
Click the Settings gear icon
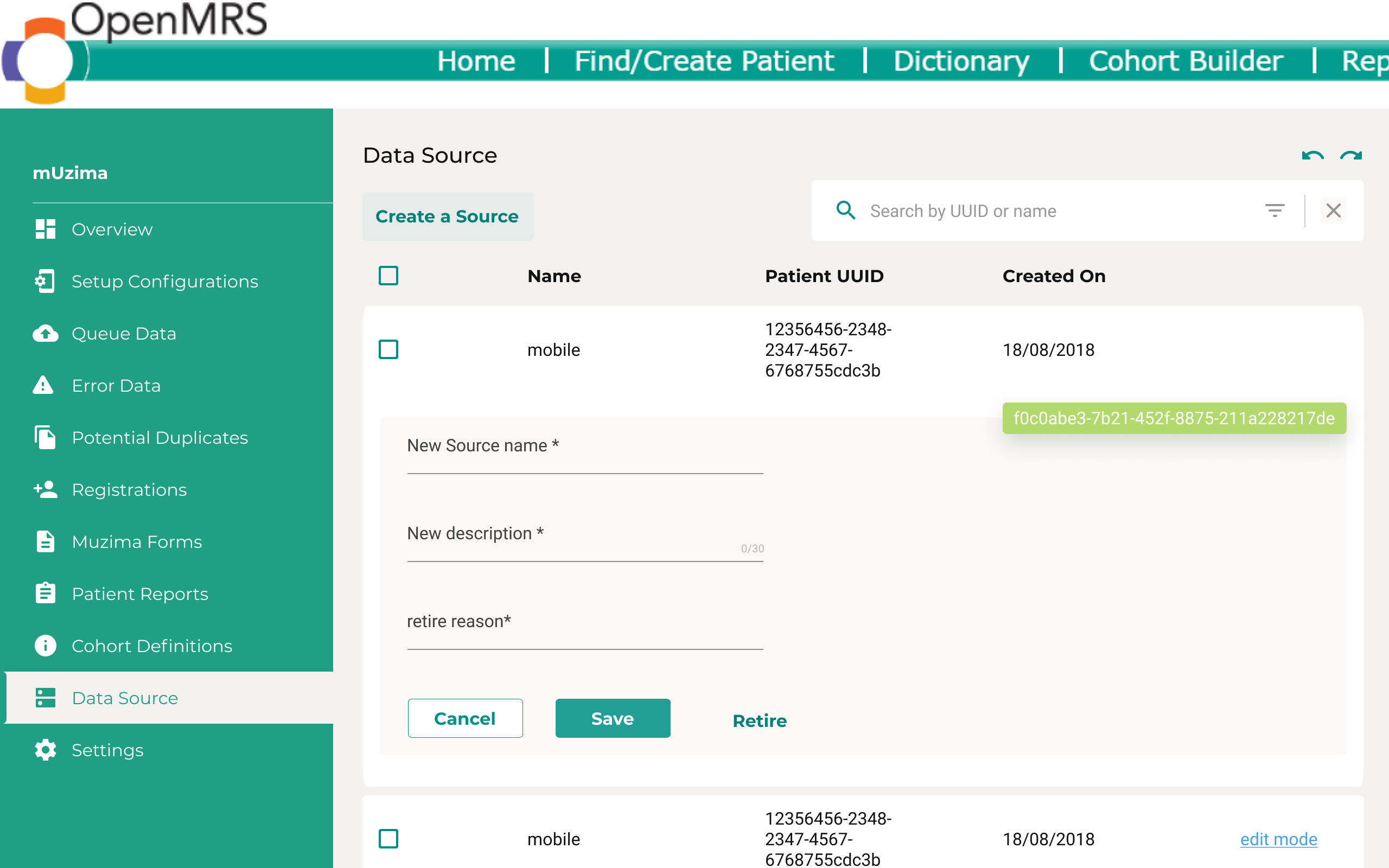coord(46,750)
